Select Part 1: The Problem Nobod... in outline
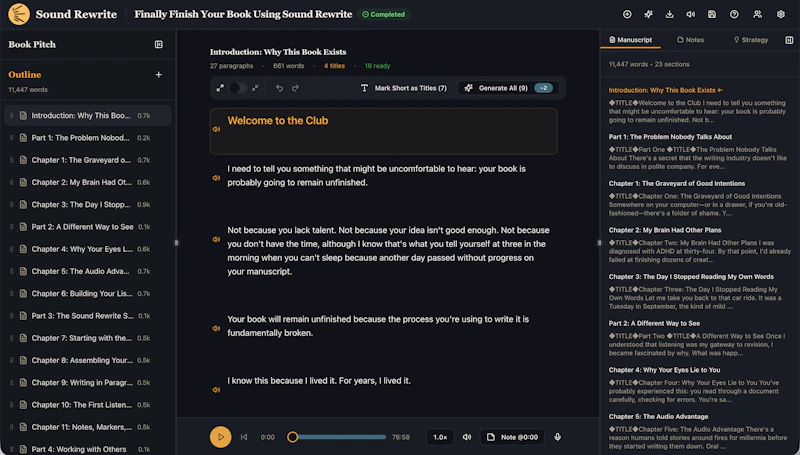 click(x=88, y=138)
